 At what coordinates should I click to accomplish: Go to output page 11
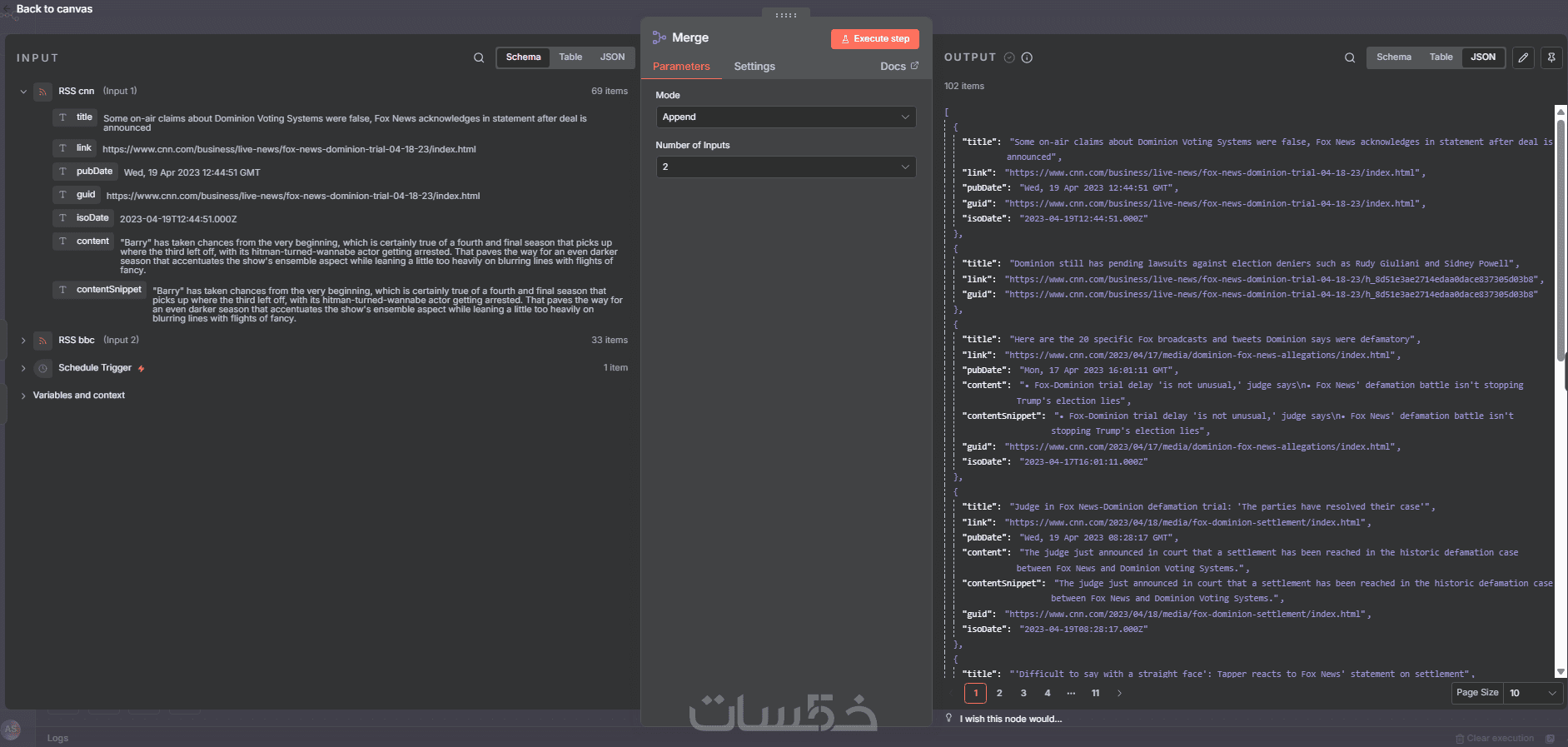[x=1095, y=693]
